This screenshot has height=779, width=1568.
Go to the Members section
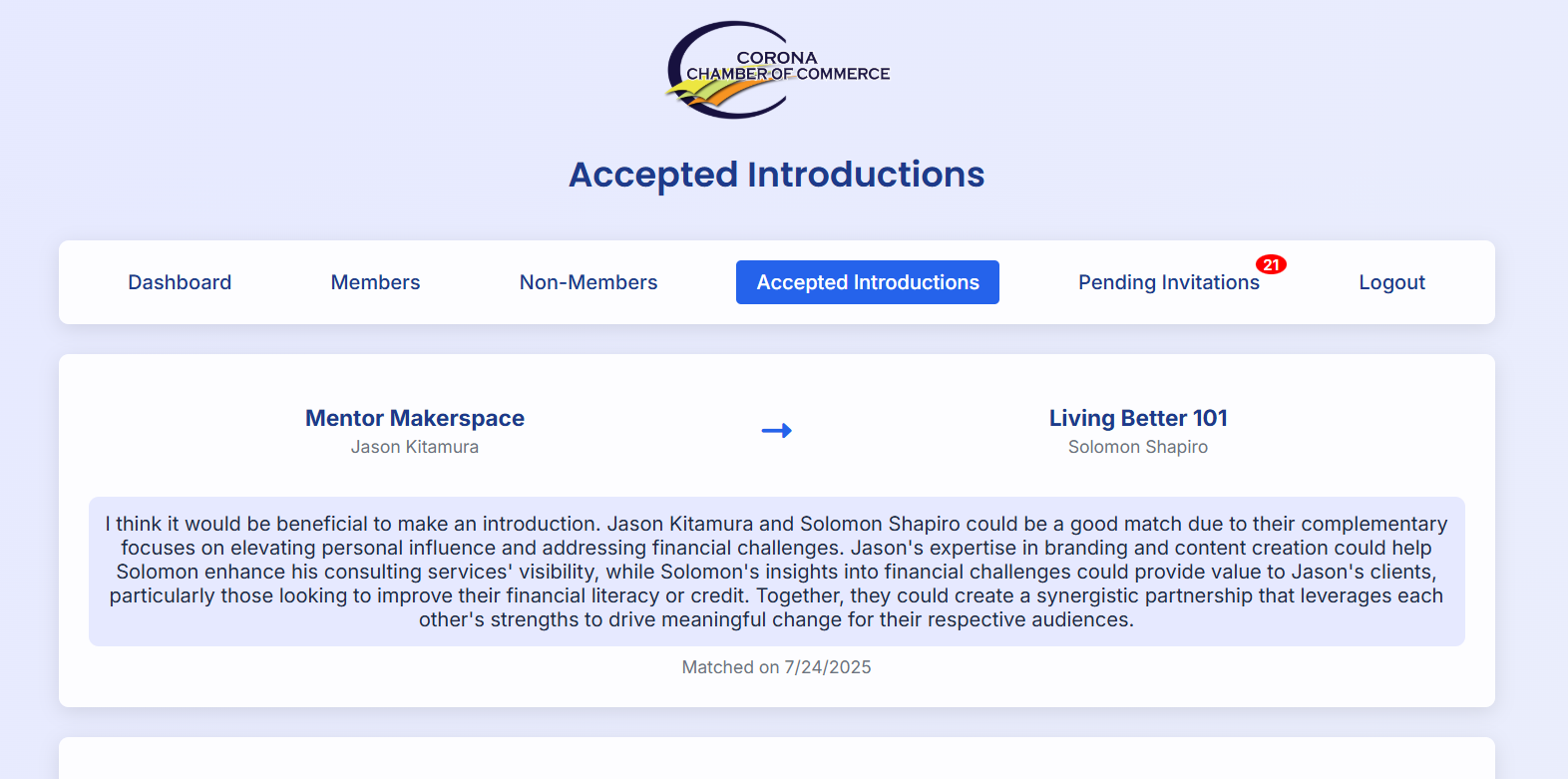[375, 282]
